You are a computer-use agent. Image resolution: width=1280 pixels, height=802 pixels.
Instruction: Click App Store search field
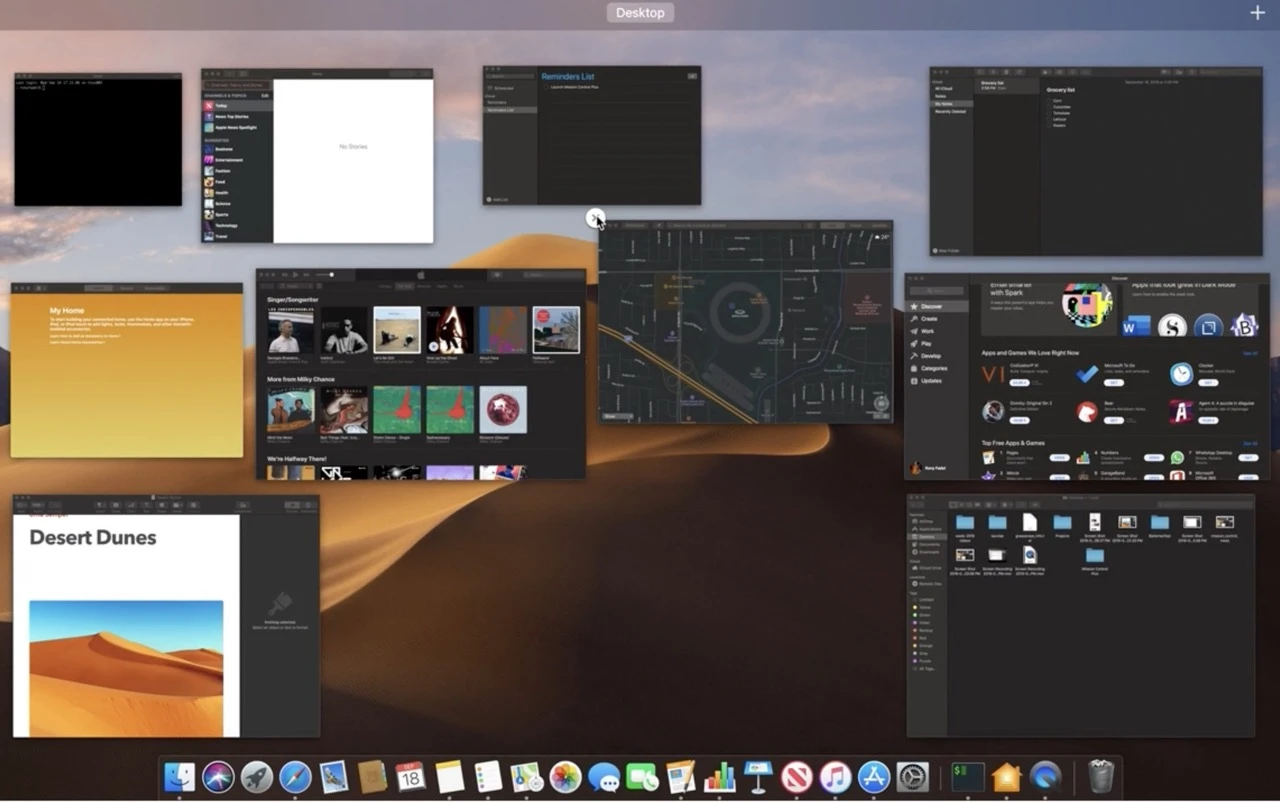point(937,291)
